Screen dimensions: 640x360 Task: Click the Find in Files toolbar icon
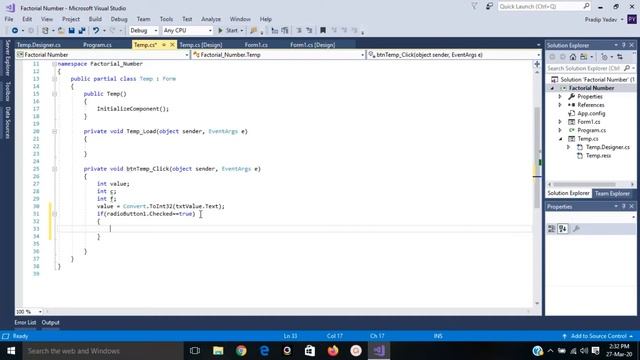pos(254,31)
